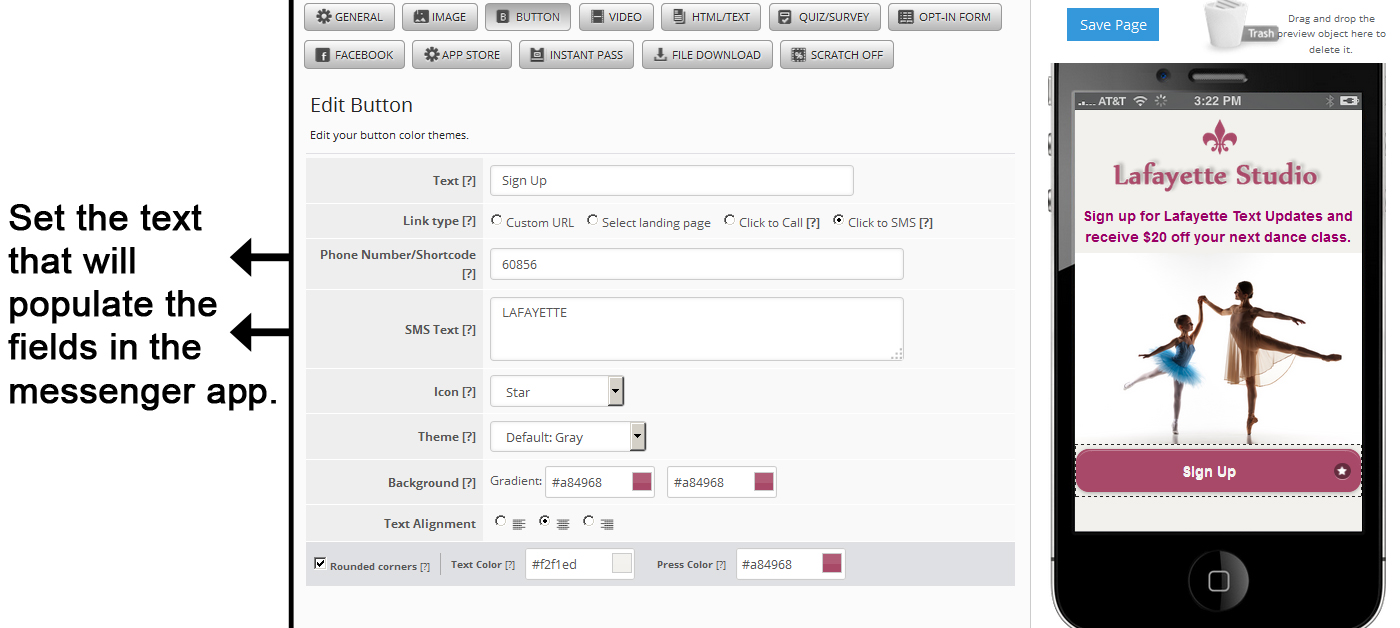Image resolution: width=1400 pixels, height=628 pixels.
Task: Select Click to Call link type
Action: (x=730, y=220)
